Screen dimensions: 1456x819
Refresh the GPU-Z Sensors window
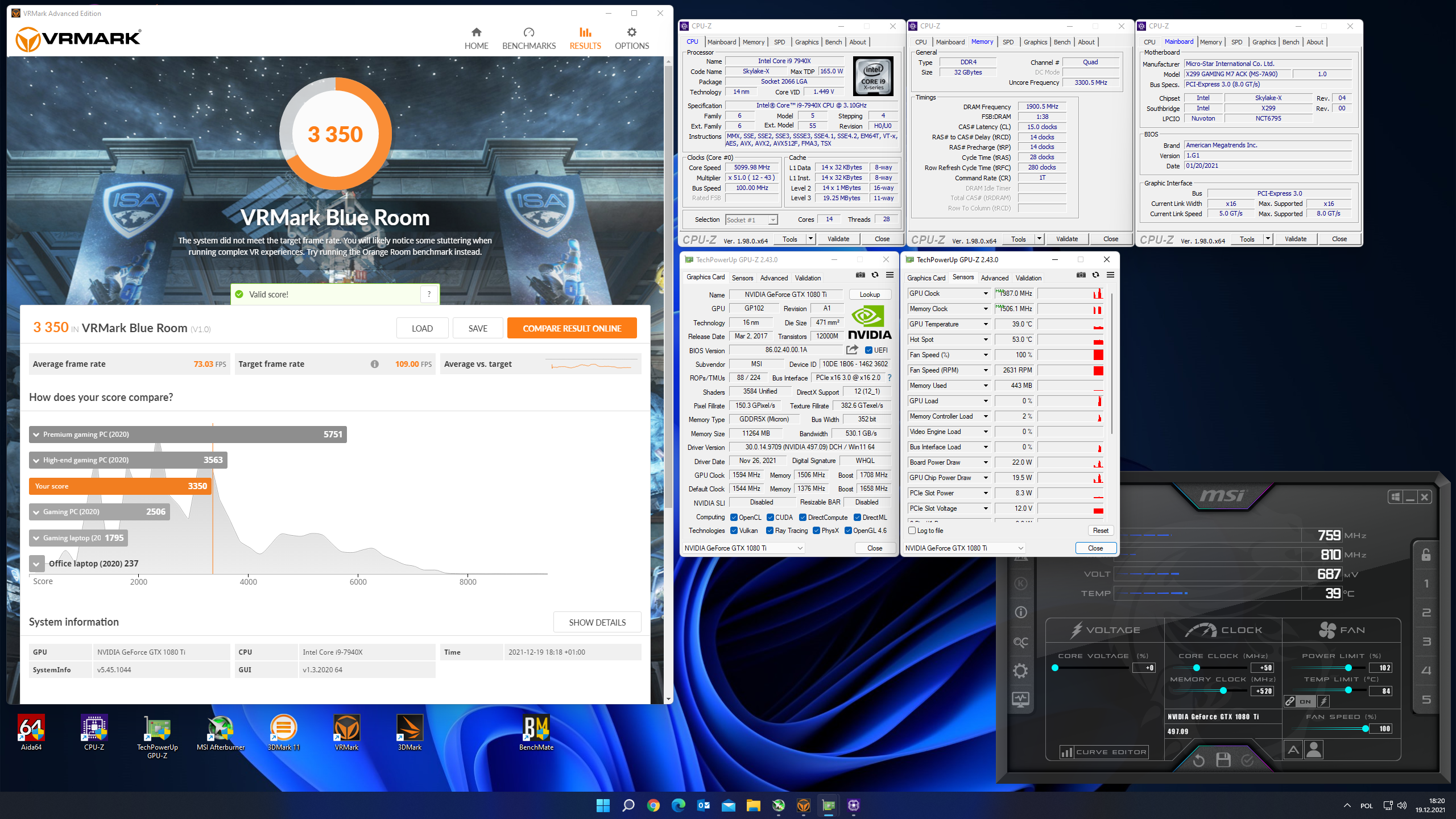[1095, 275]
